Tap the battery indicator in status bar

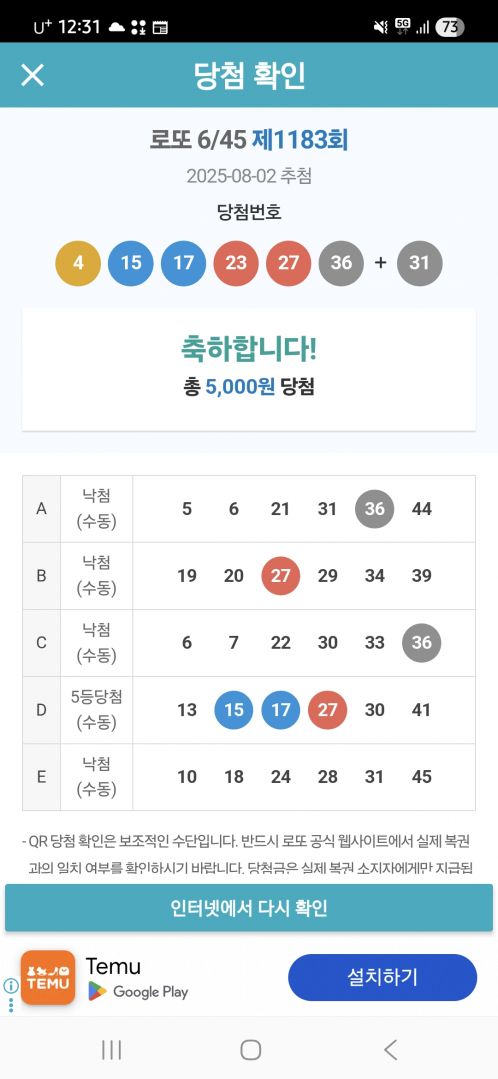pyautogui.click(x=450, y=27)
